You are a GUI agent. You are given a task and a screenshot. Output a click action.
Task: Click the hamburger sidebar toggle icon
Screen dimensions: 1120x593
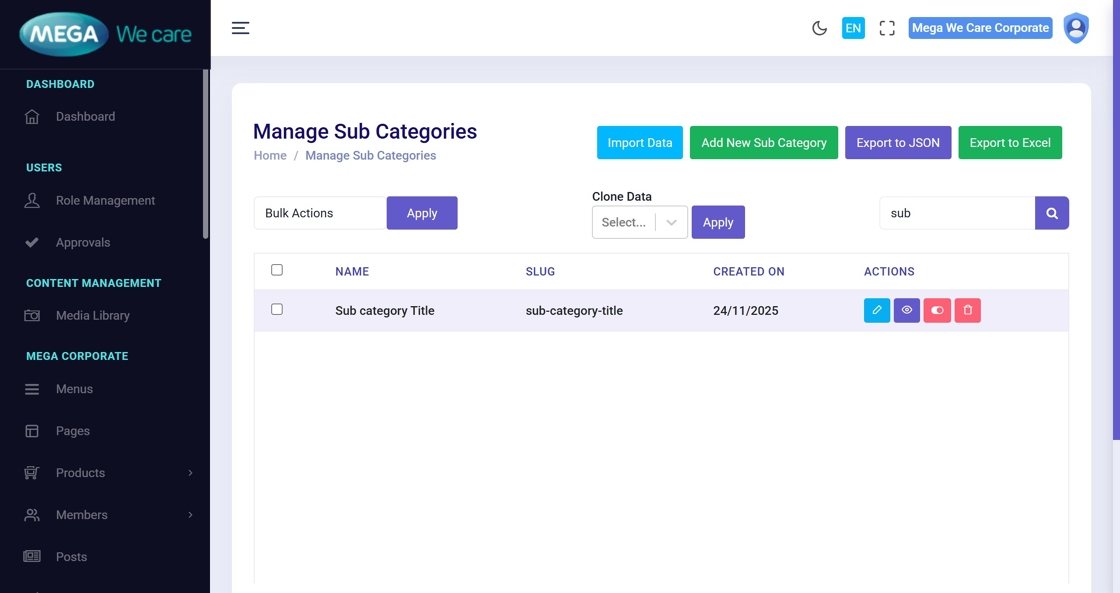(240, 28)
